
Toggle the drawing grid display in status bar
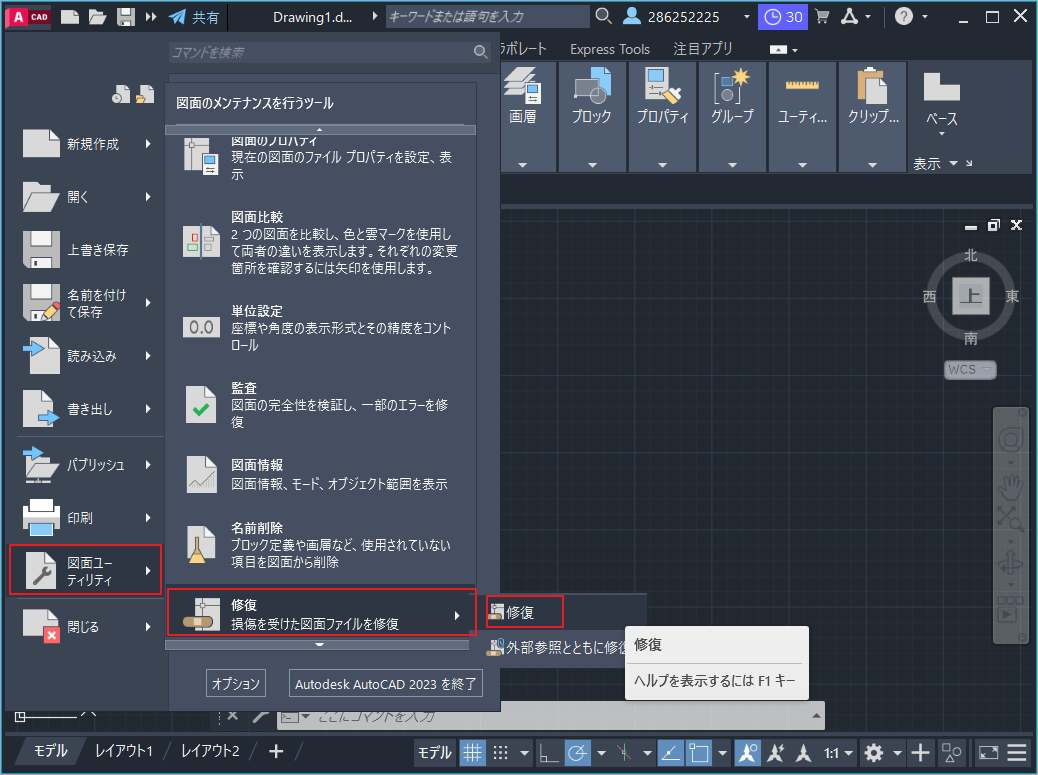coord(473,753)
